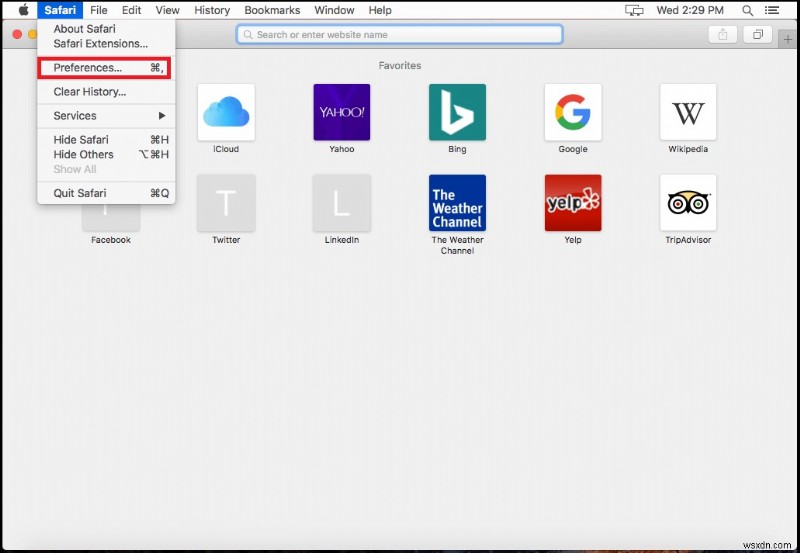Choose Clear History… menu entry
This screenshot has width=800, height=553.
pyautogui.click(x=106, y=92)
